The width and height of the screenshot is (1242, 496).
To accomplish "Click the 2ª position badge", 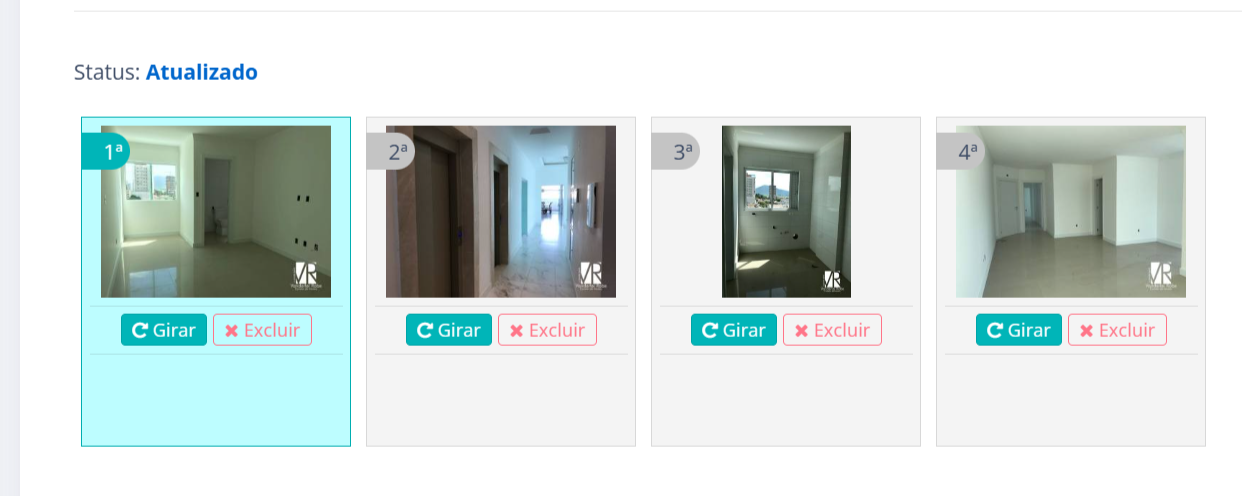I will (390, 152).
